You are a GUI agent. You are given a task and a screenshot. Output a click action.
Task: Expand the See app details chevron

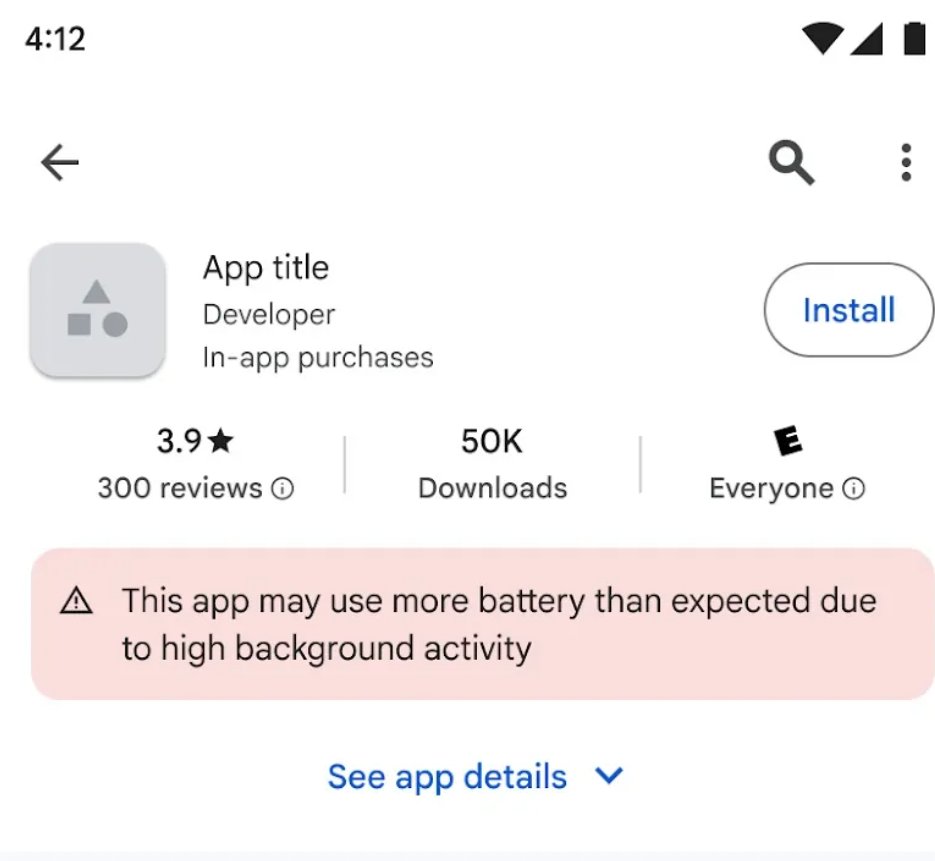(x=608, y=777)
